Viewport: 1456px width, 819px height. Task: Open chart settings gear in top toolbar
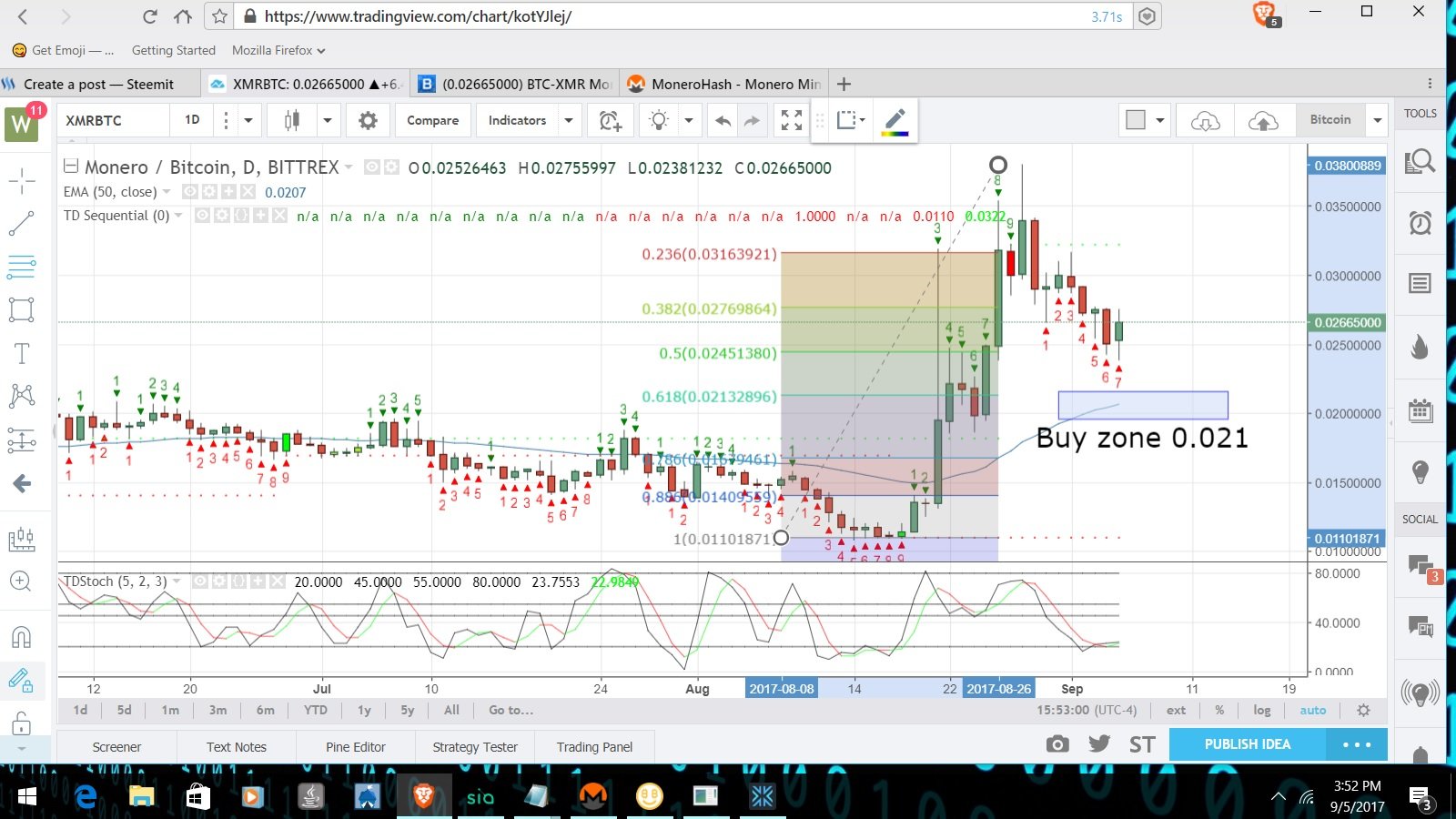tap(368, 120)
